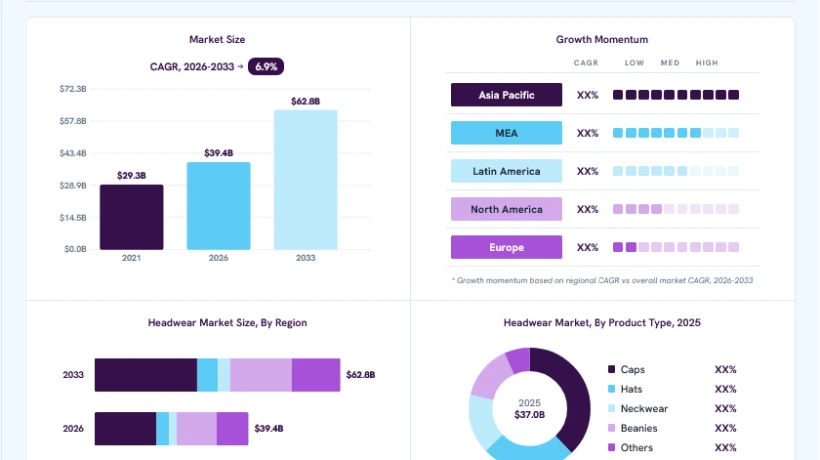The height and width of the screenshot is (460, 820).
Task: Click the Market Size chart title
Action: click(217, 40)
